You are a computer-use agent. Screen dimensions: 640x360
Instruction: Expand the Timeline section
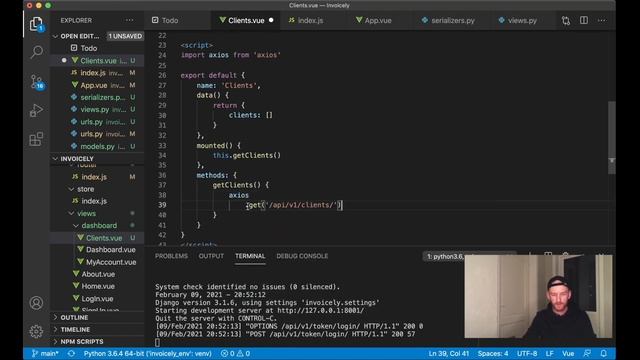(97, 329)
